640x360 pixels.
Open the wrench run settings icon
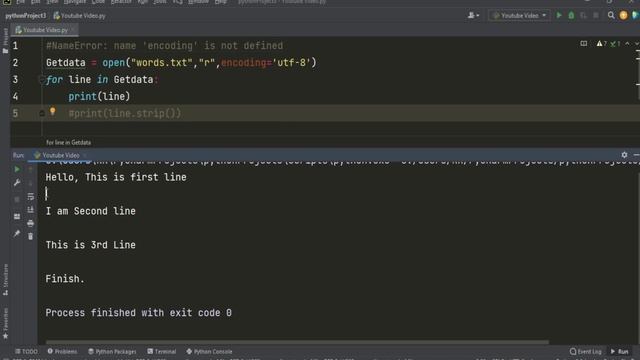click(x=17, y=183)
